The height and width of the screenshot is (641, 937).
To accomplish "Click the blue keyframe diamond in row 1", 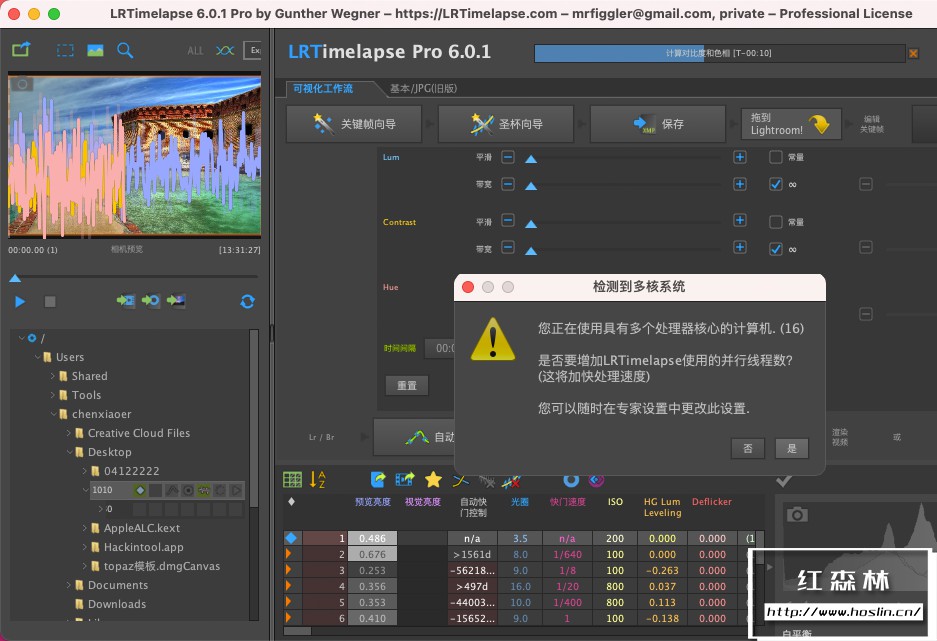I will pos(291,538).
